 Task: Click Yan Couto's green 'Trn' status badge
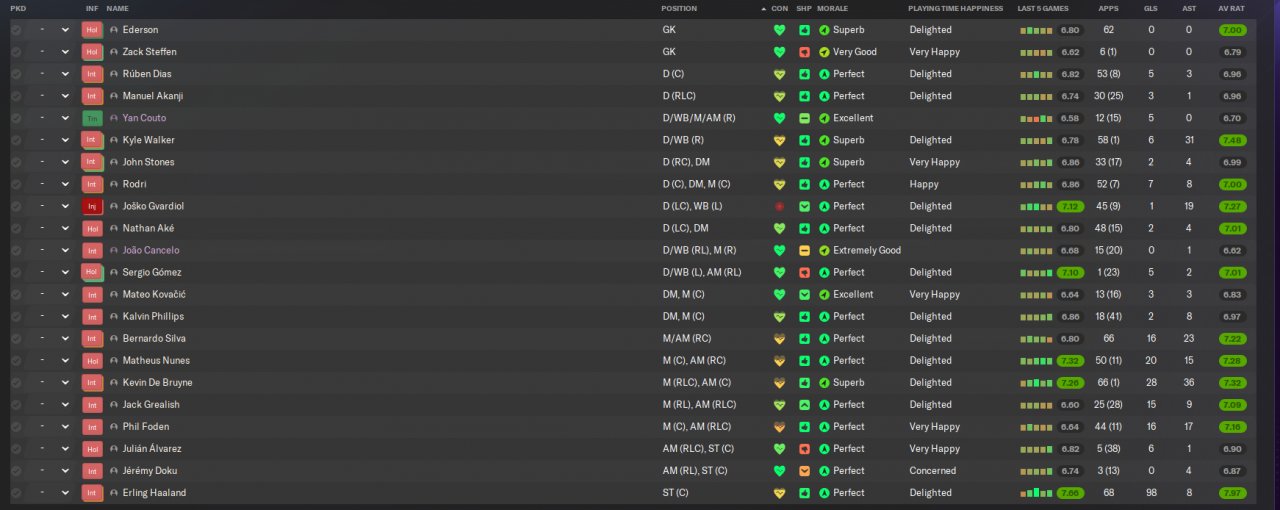pos(92,118)
